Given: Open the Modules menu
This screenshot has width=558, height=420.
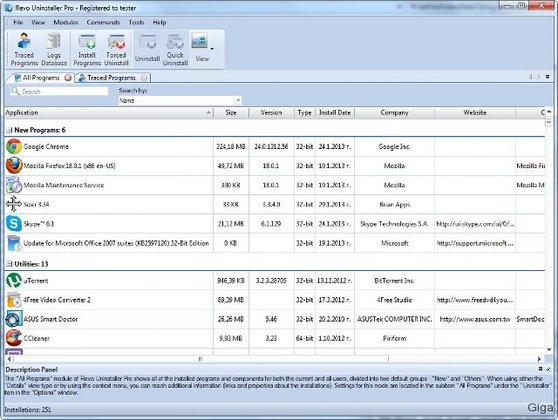Looking at the screenshot, I should click(66, 22).
